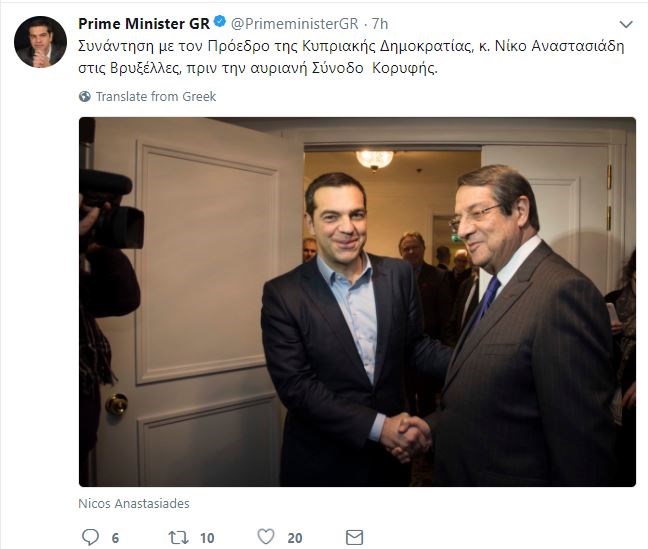The width and height of the screenshot is (648, 549).
Task: Click the reply speech bubble icon
Action: (89, 537)
